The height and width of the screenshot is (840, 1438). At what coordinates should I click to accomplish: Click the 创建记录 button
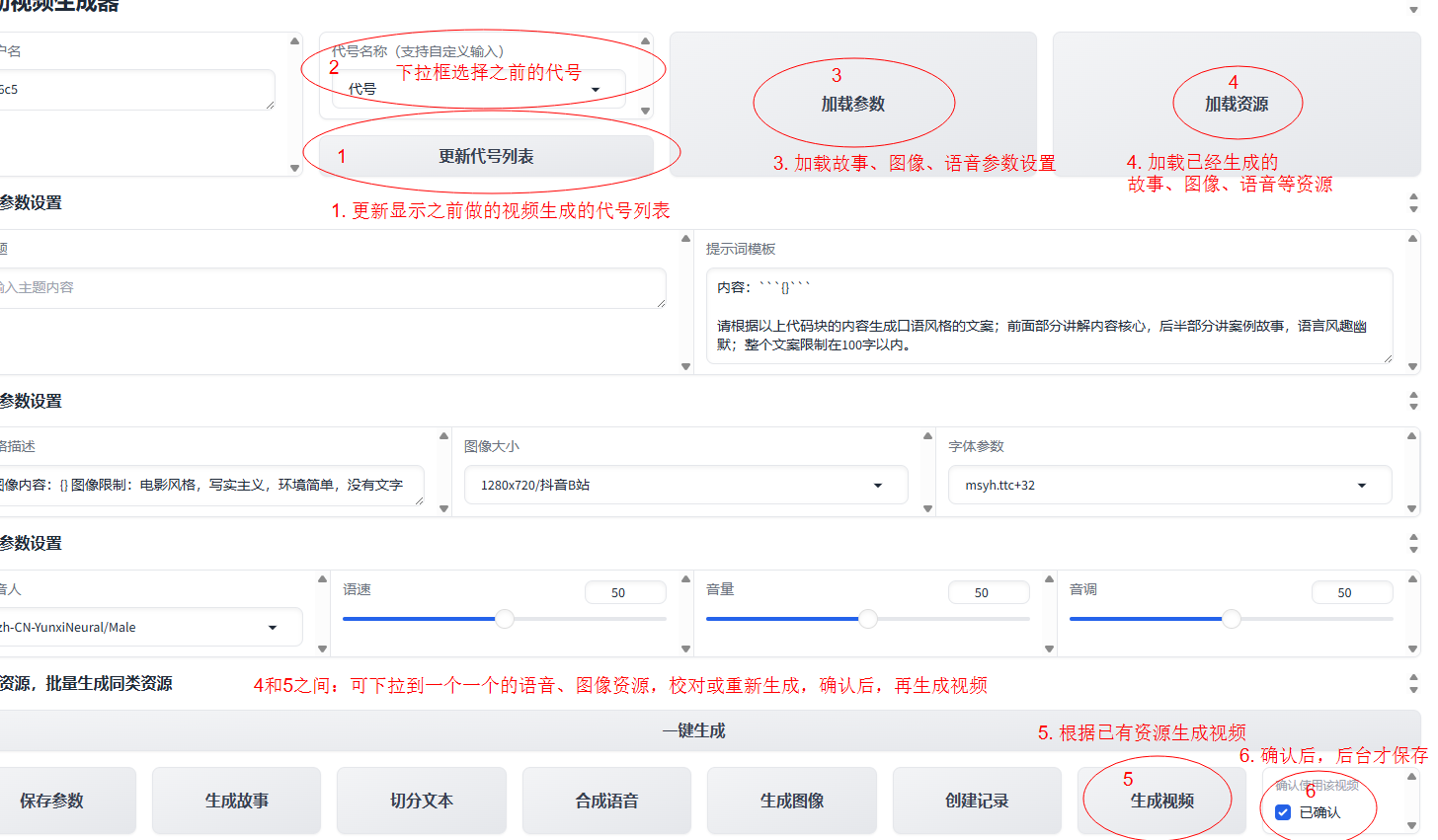click(x=977, y=801)
